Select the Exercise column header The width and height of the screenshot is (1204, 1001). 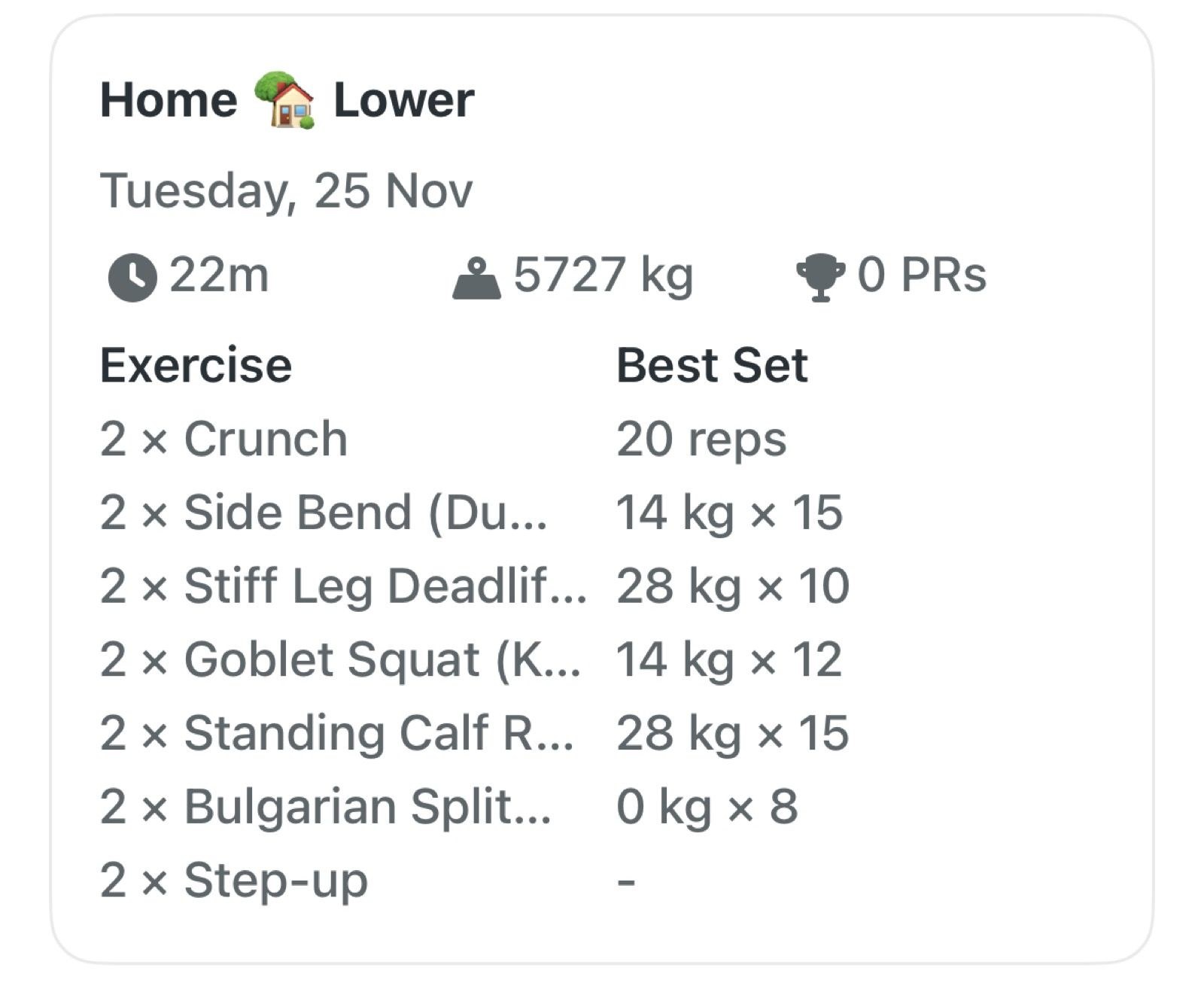(x=197, y=364)
